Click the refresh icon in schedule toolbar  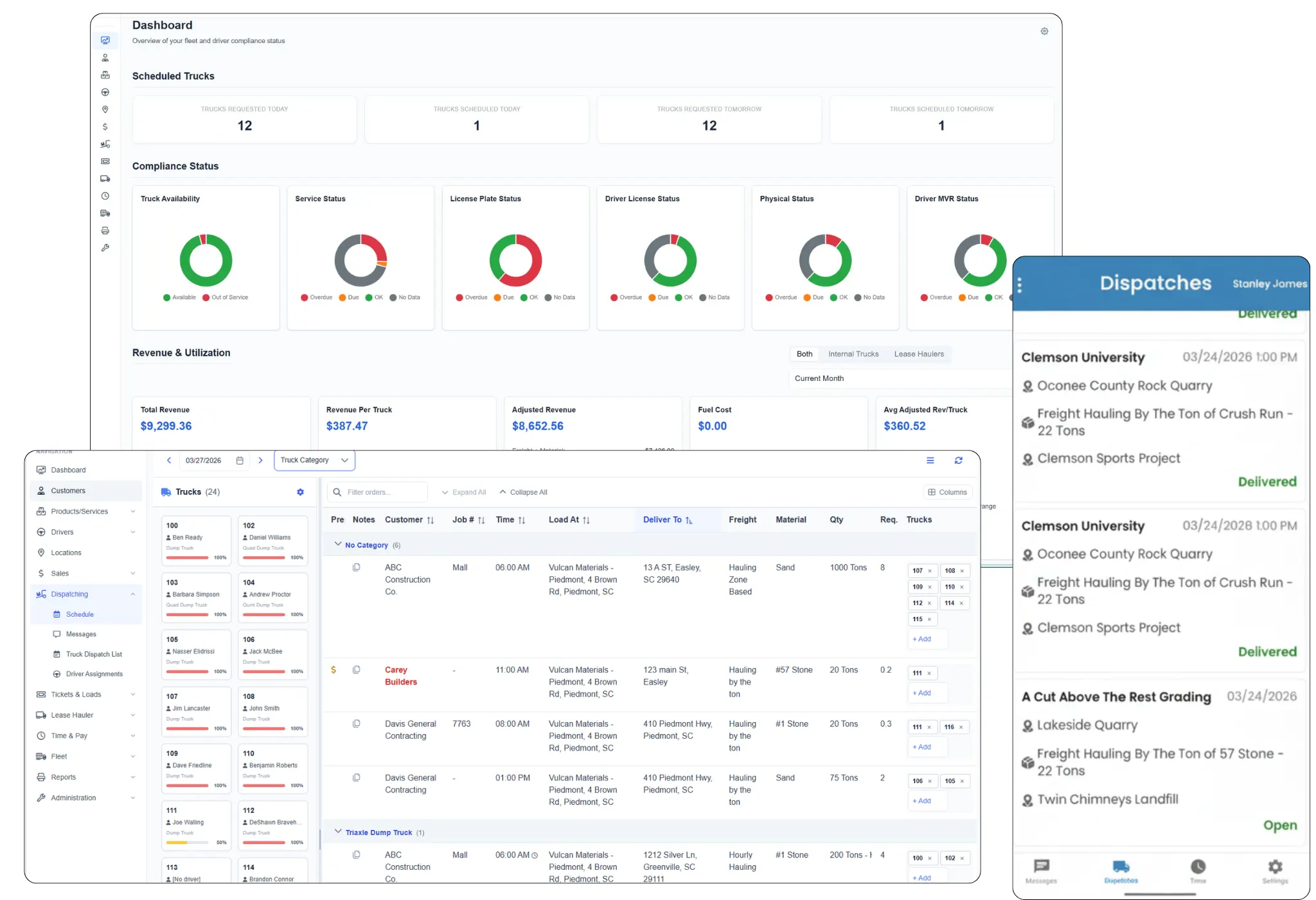pyautogui.click(x=958, y=461)
